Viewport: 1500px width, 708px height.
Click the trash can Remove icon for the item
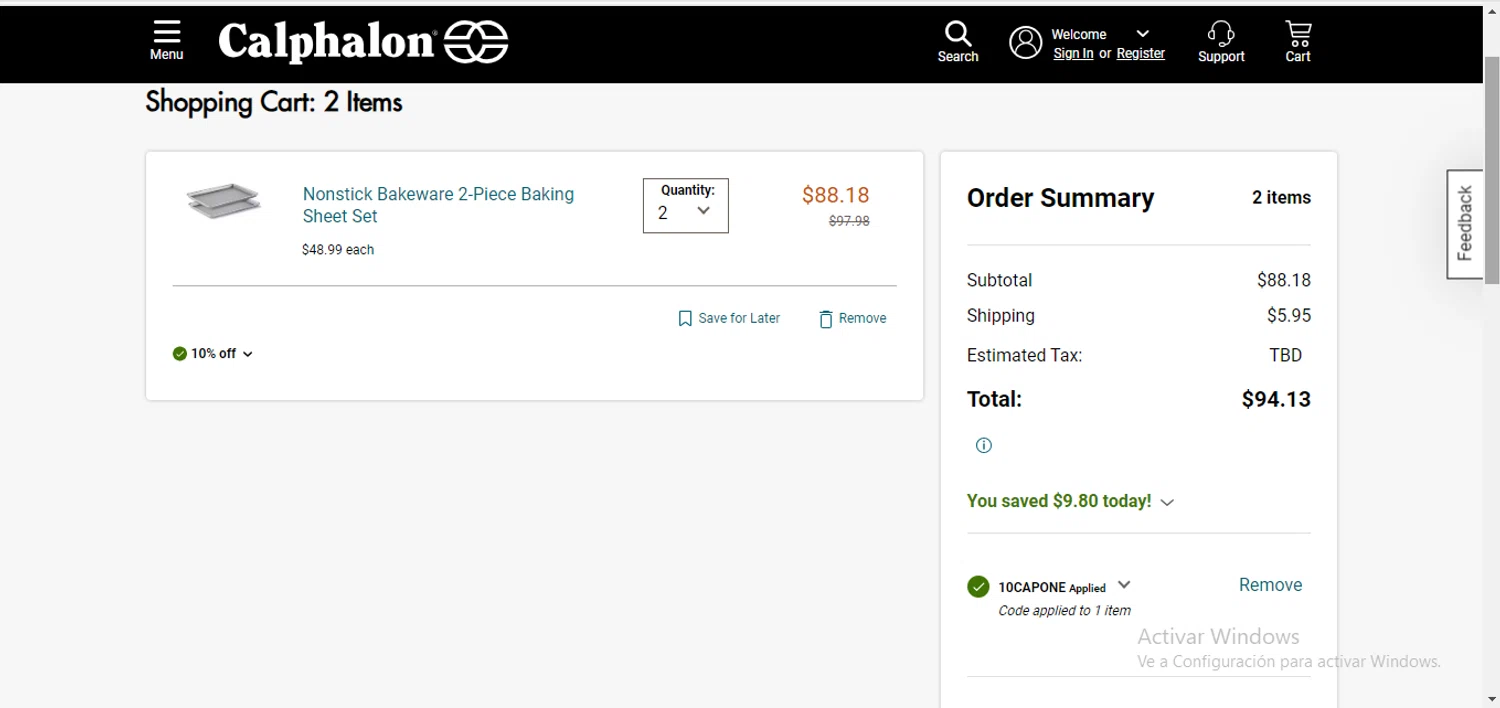pos(826,319)
